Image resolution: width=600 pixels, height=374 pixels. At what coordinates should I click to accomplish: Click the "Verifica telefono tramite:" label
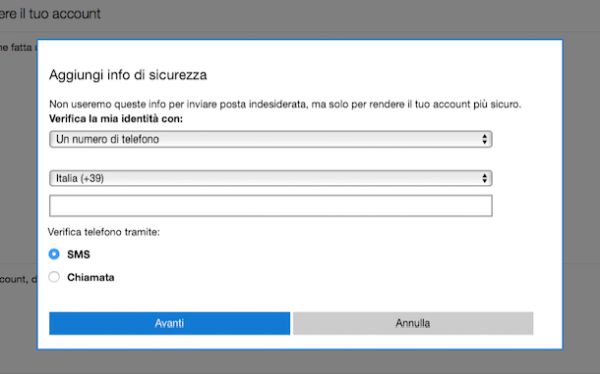(x=104, y=232)
